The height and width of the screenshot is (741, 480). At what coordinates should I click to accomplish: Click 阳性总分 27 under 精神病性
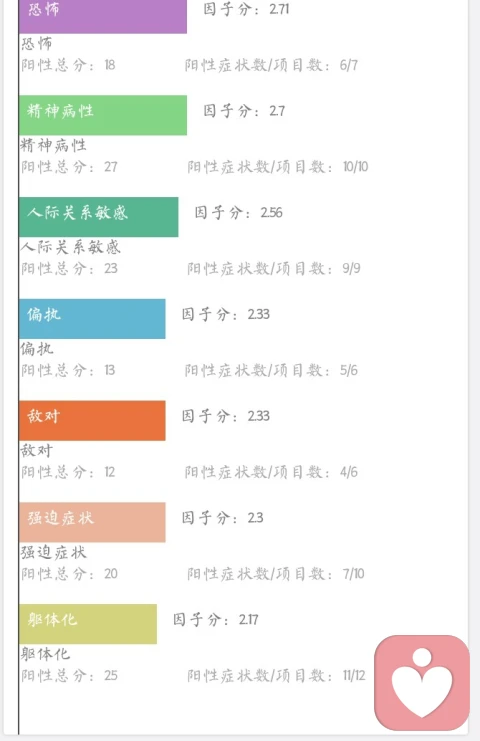(x=69, y=167)
